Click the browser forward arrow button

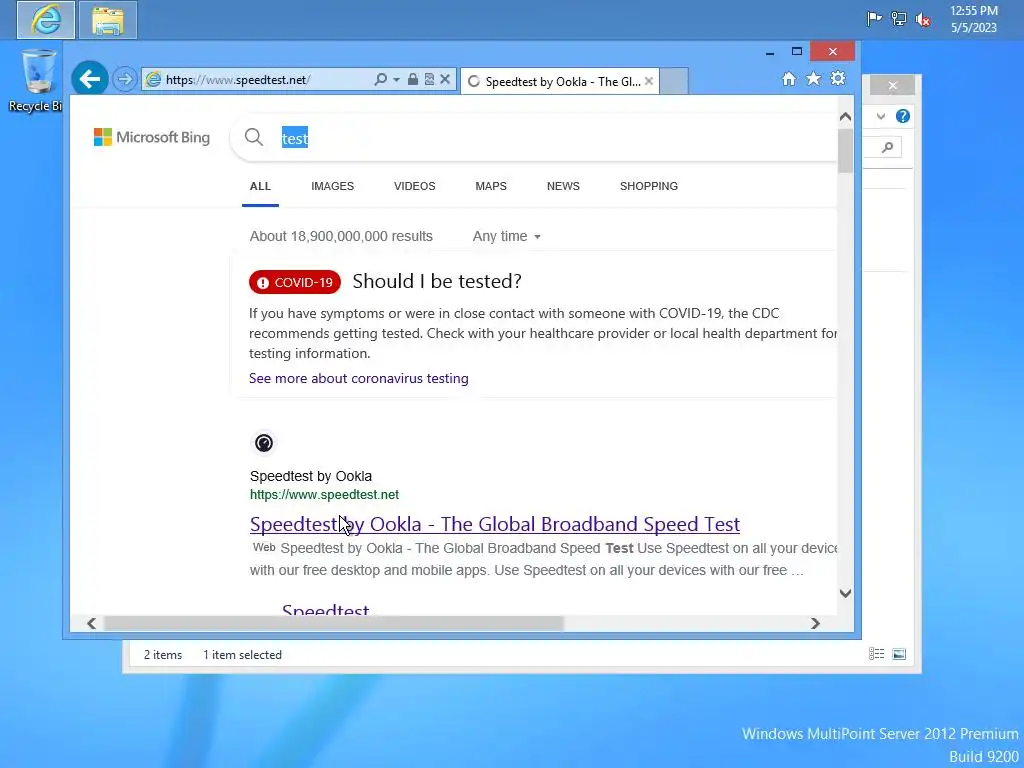click(124, 80)
